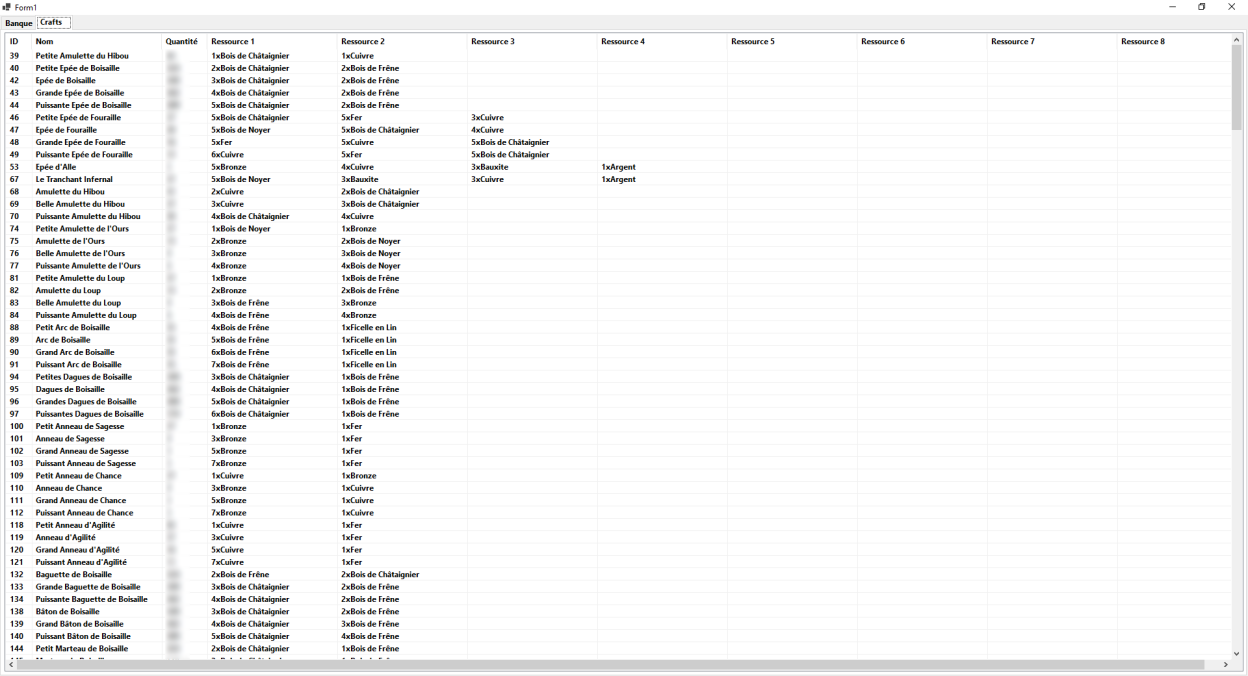Sort by the Nom column header
This screenshot has width=1248, height=676.
point(97,41)
